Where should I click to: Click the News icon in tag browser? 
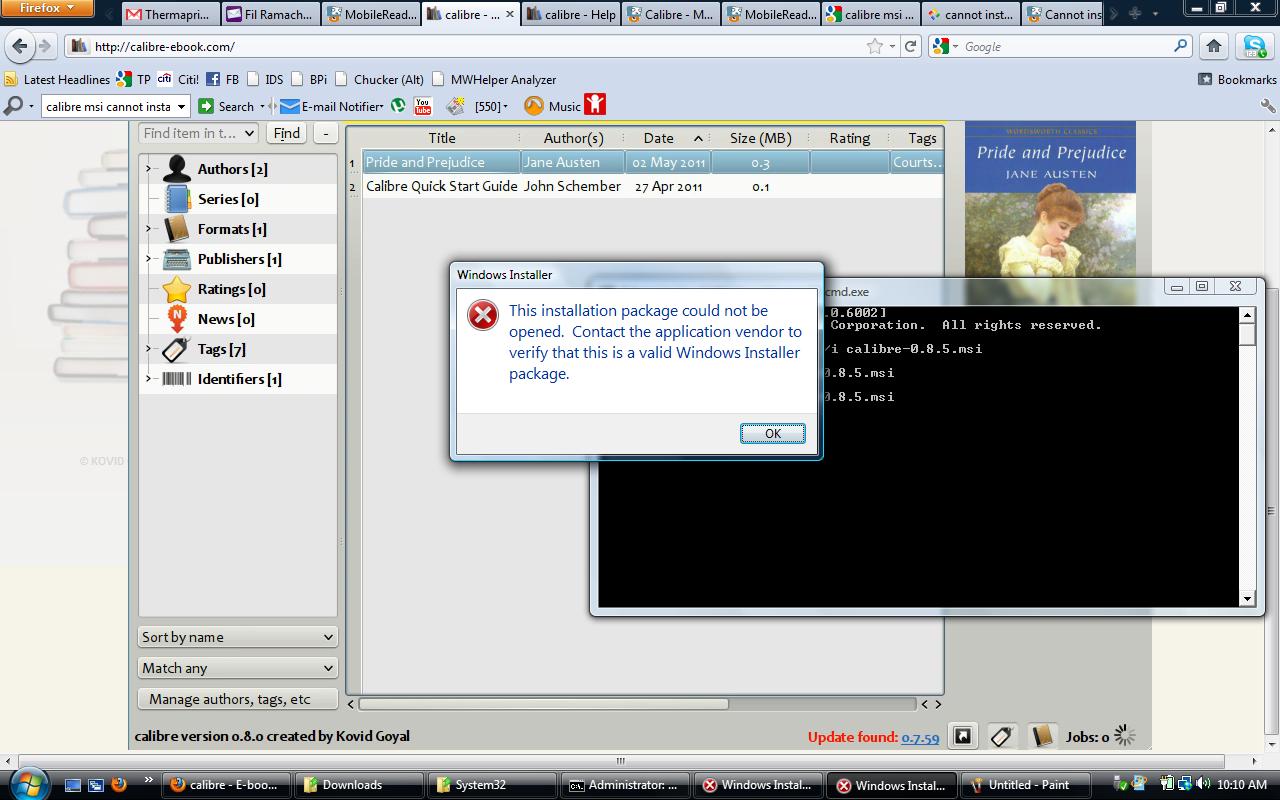click(177, 319)
